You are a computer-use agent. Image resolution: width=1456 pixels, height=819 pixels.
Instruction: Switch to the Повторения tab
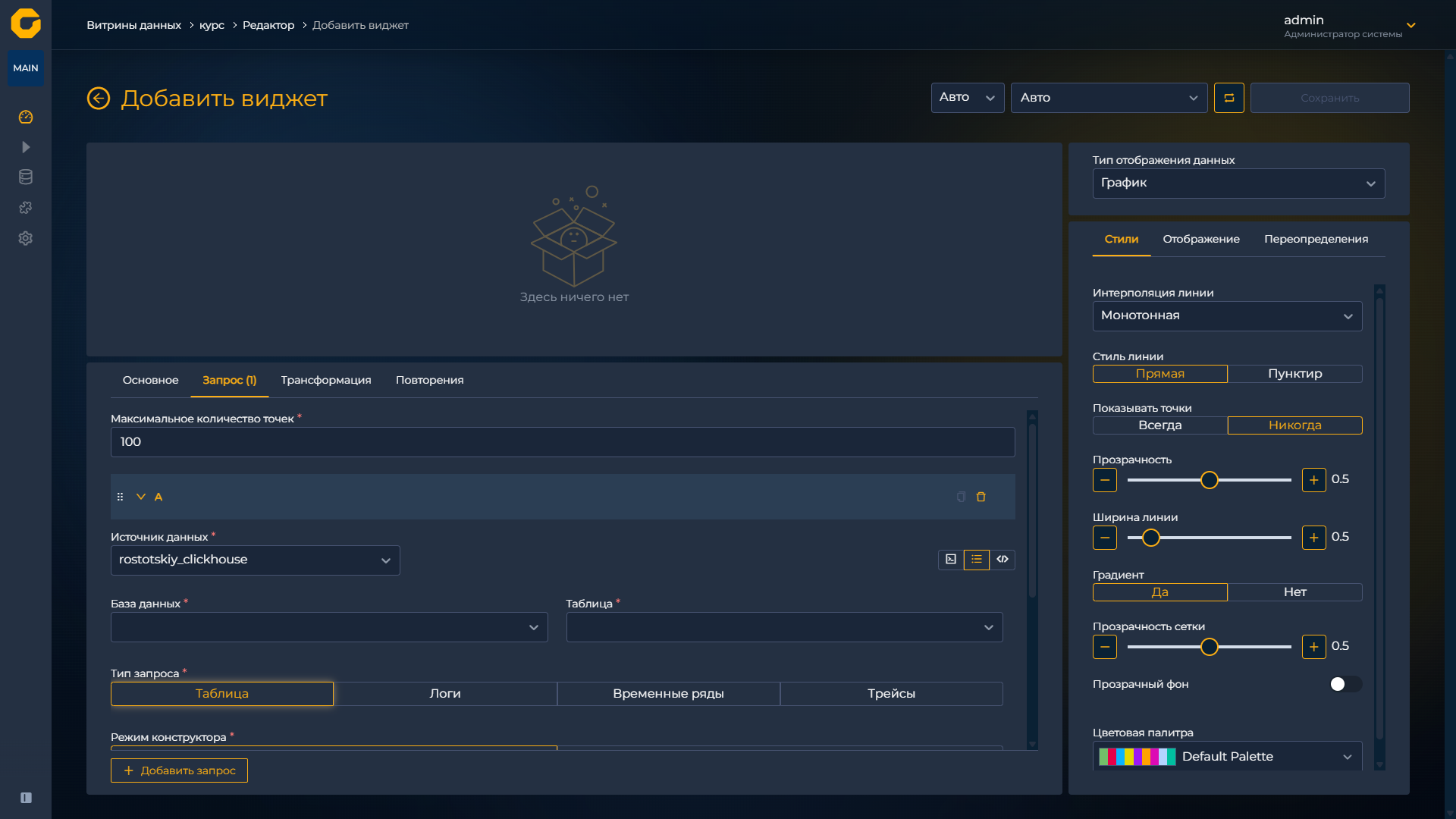point(430,381)
